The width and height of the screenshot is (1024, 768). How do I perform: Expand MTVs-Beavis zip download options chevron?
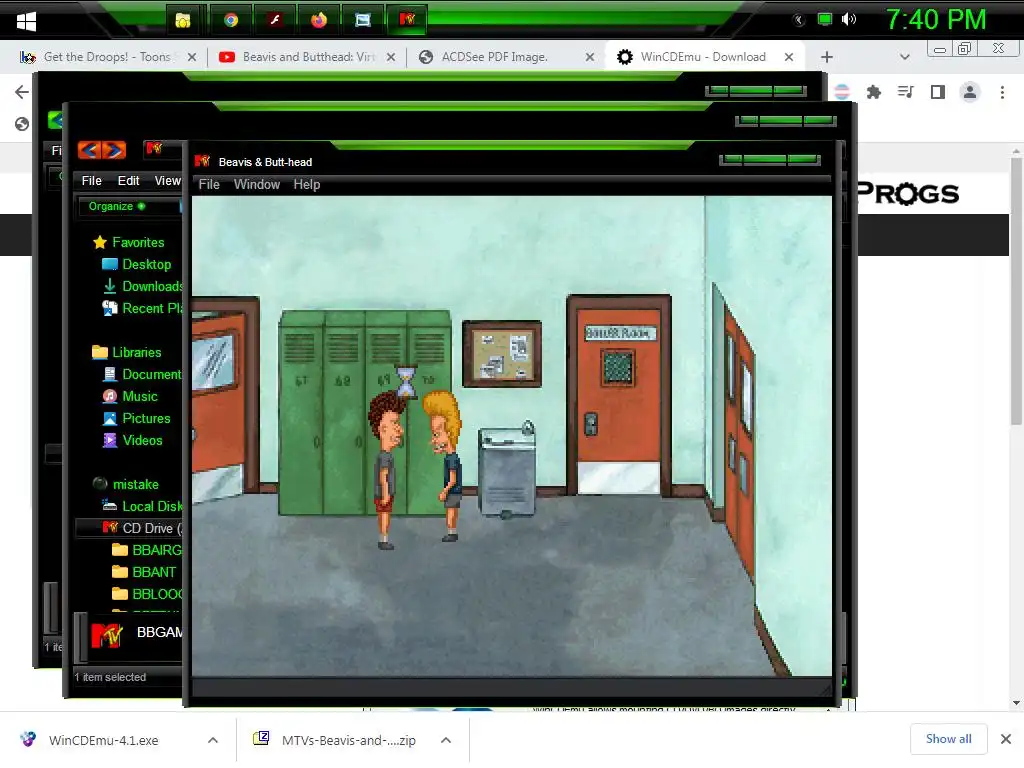point(446,741)
